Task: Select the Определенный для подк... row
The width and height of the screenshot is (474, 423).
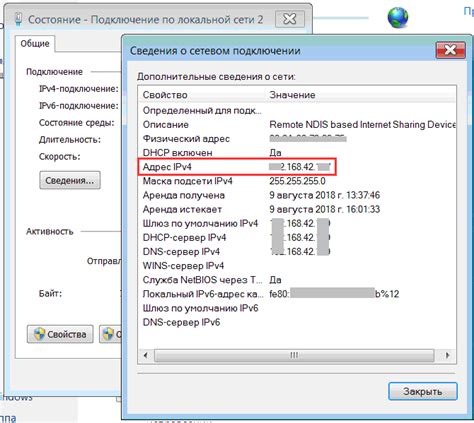Action: tap(297, 110)
